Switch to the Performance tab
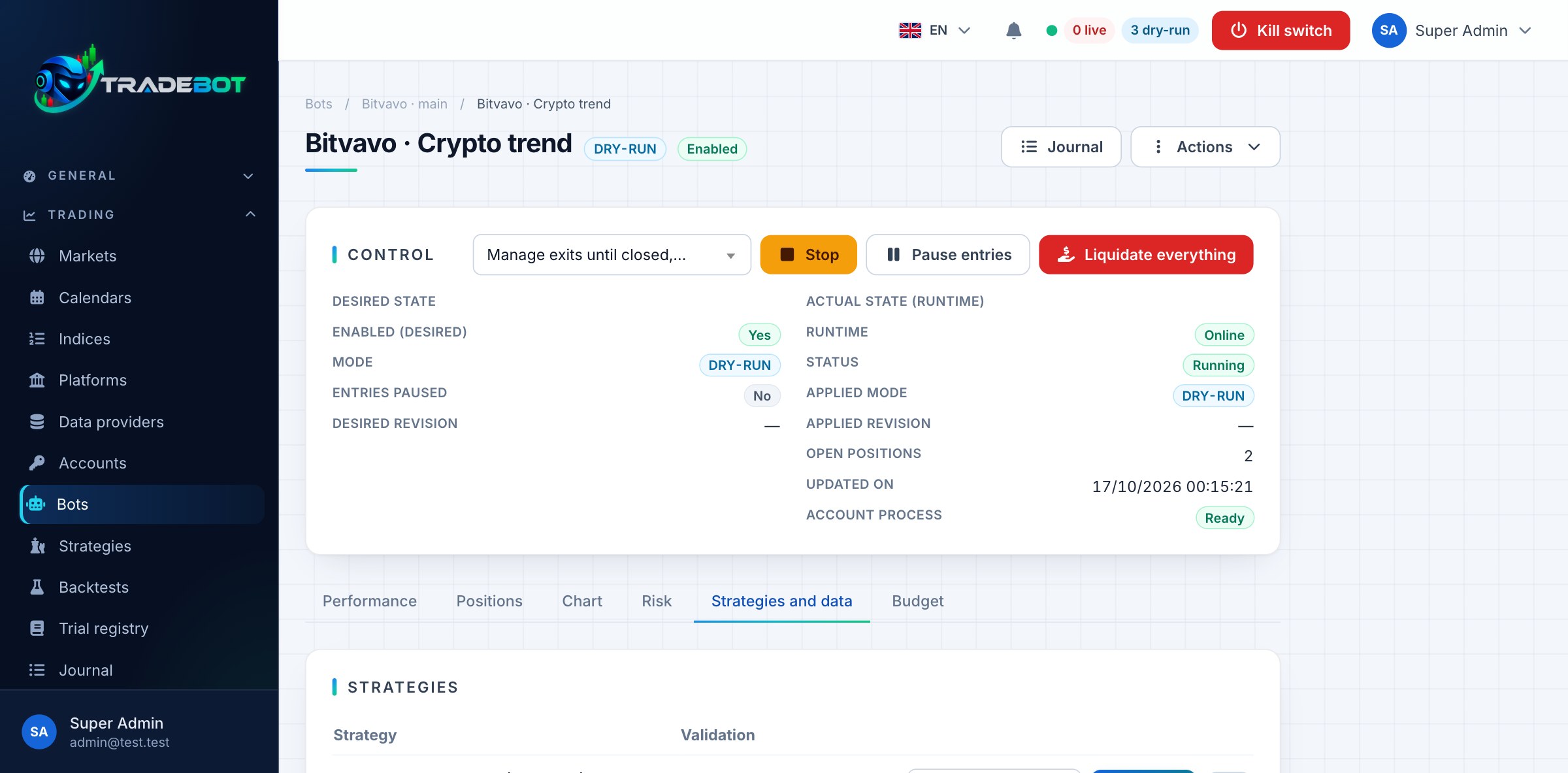1568x773 pixels. pyautogui.click(x=370, y=601)
